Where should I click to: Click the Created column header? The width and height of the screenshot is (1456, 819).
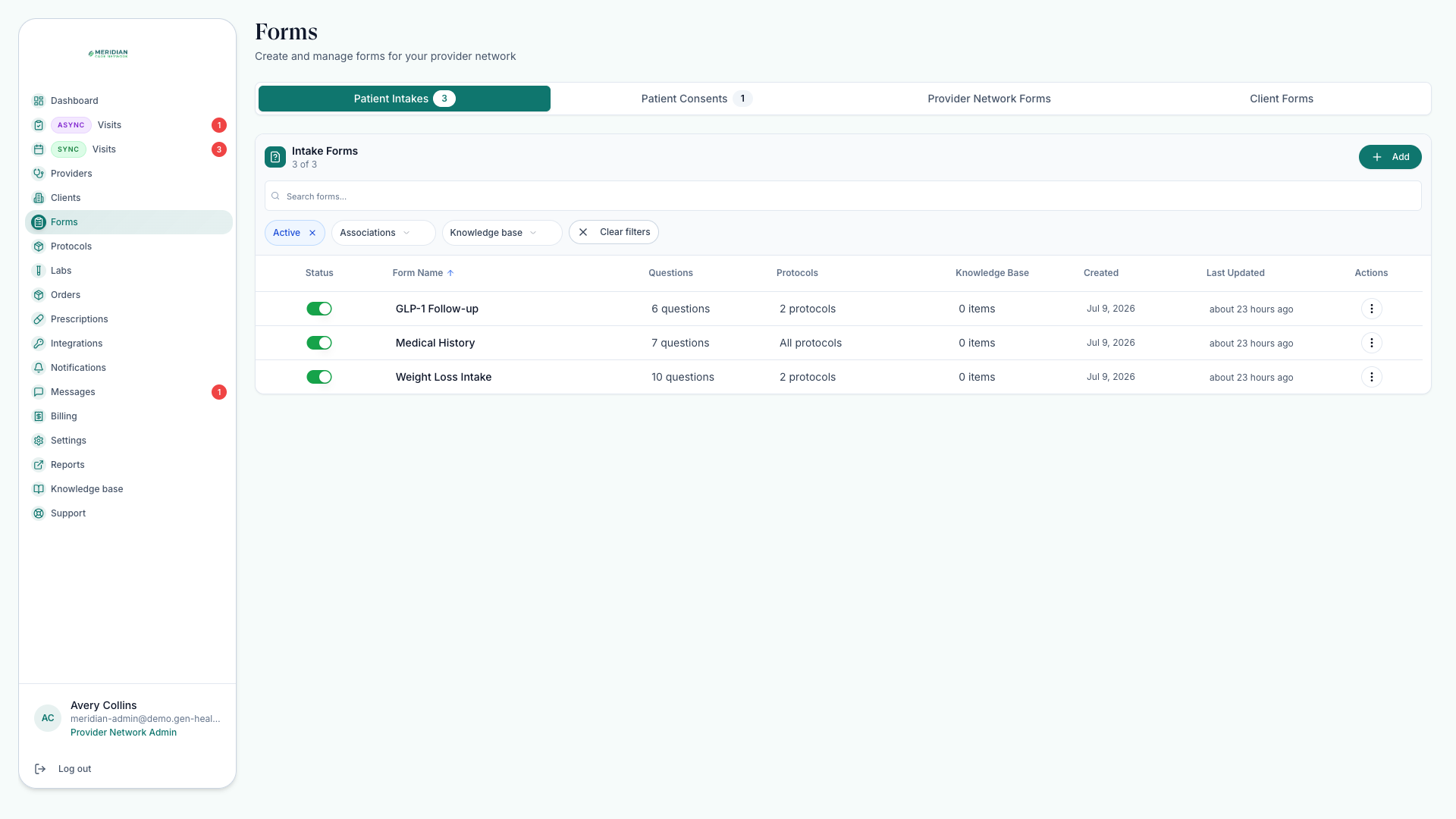1101,273
